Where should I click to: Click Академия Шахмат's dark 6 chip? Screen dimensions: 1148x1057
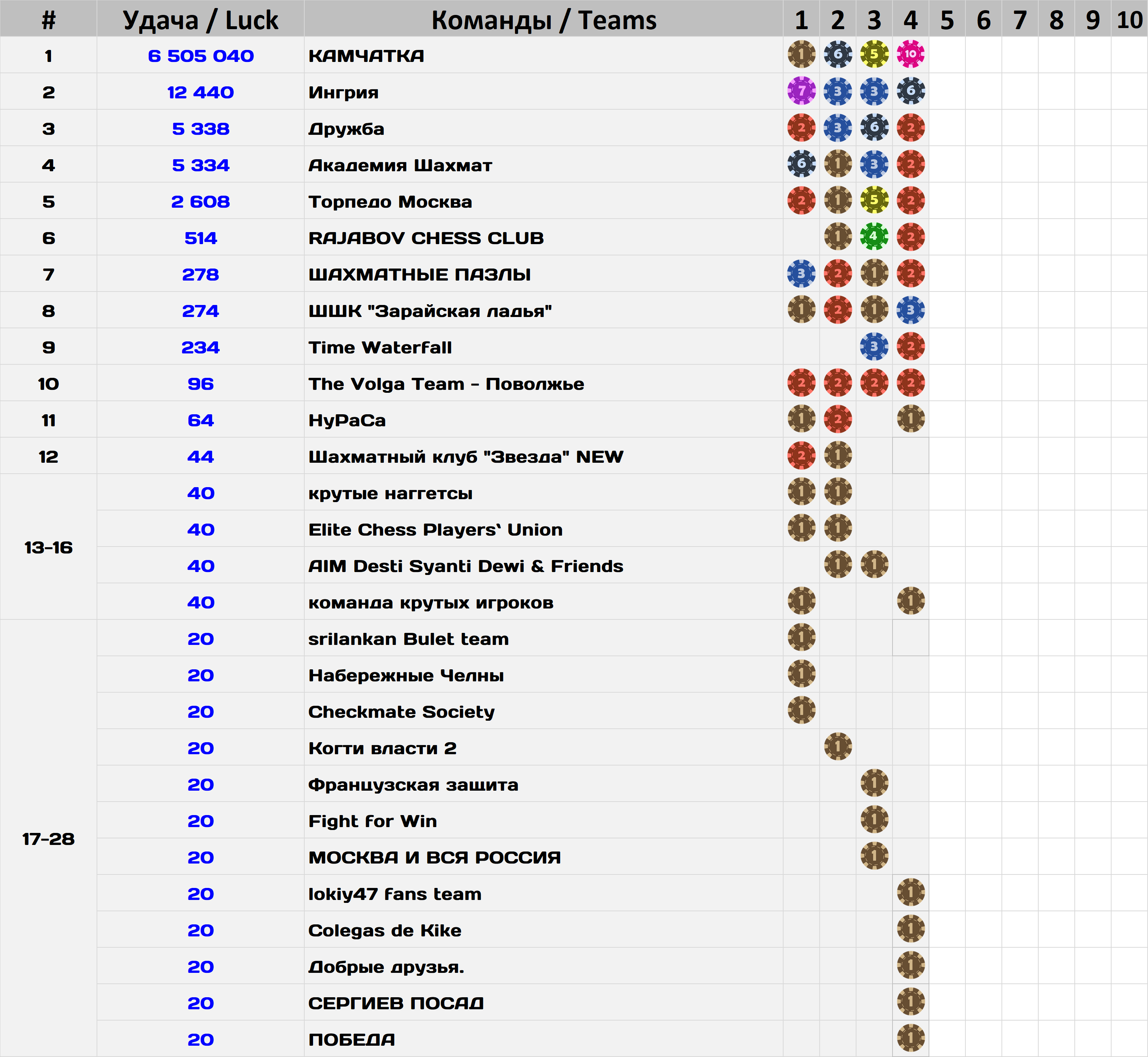click(x=801, y=164)
